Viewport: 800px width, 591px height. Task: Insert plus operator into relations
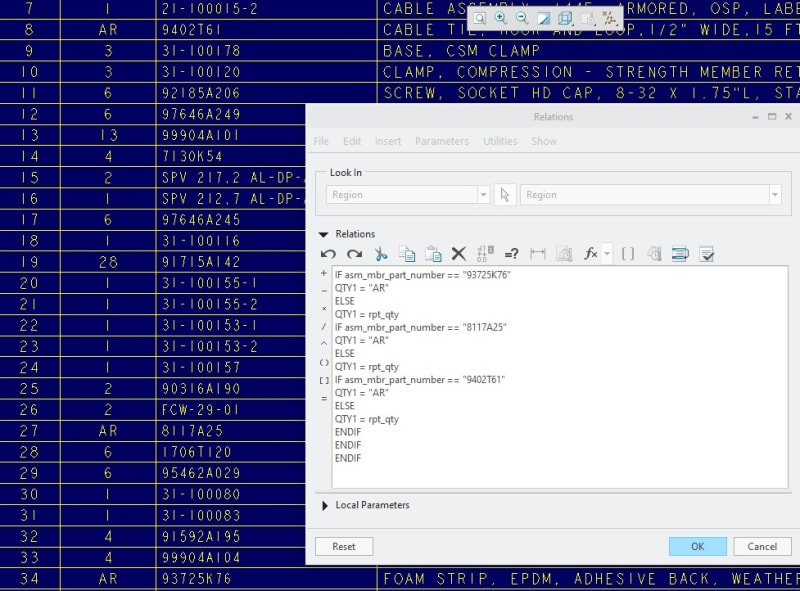(323, 274)
